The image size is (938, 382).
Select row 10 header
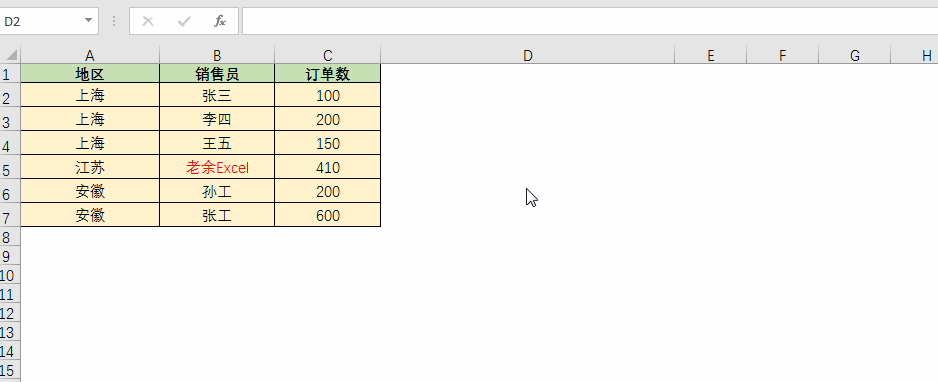10,275
